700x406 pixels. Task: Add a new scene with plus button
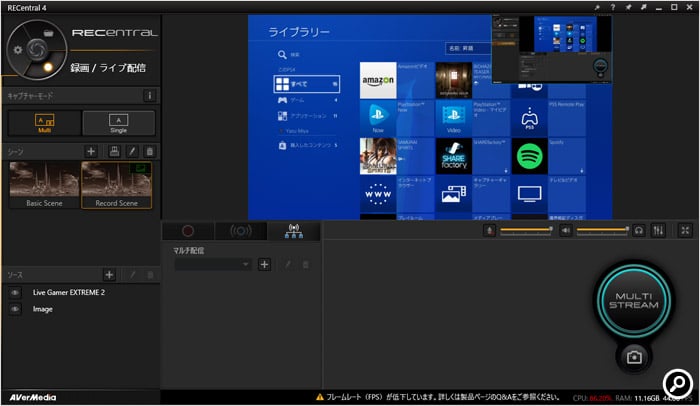click(x=91, y=151)
